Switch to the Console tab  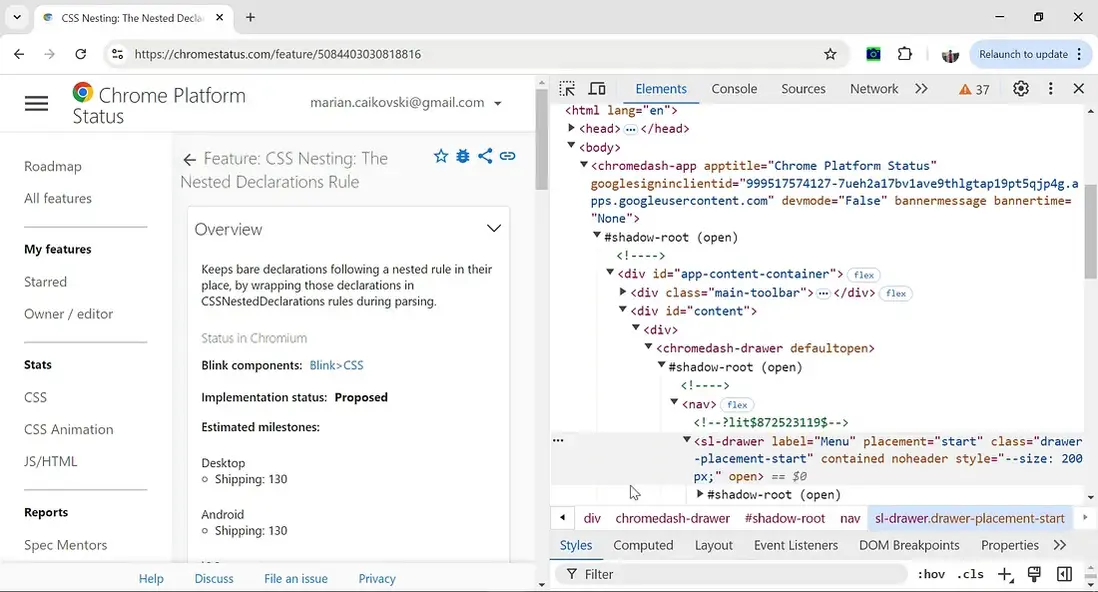[734, 89]
